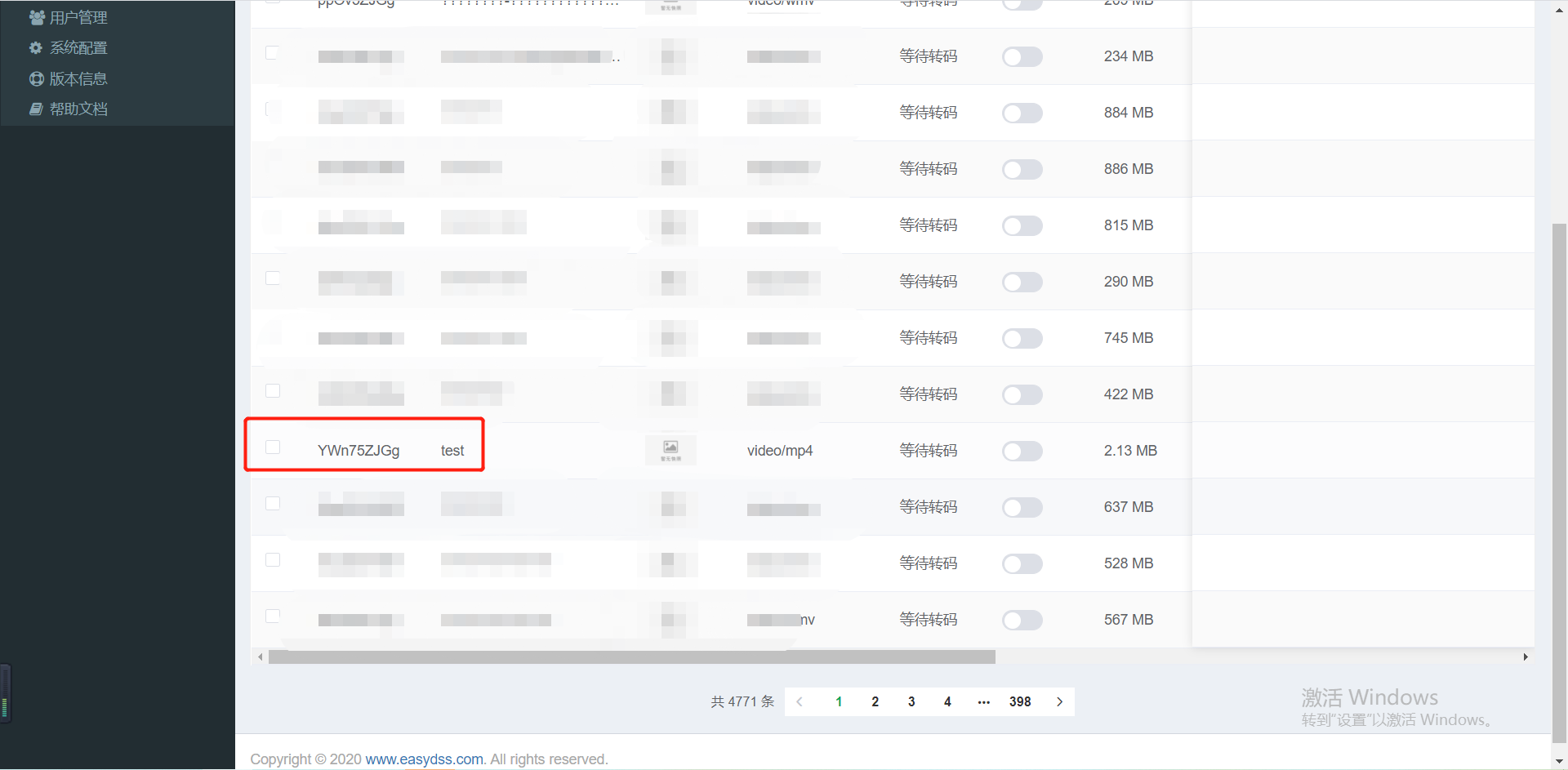The width and height of the screenshot is (1568, 770).
Task: Select the 884 MB size cell
Action: [1129, 113]
